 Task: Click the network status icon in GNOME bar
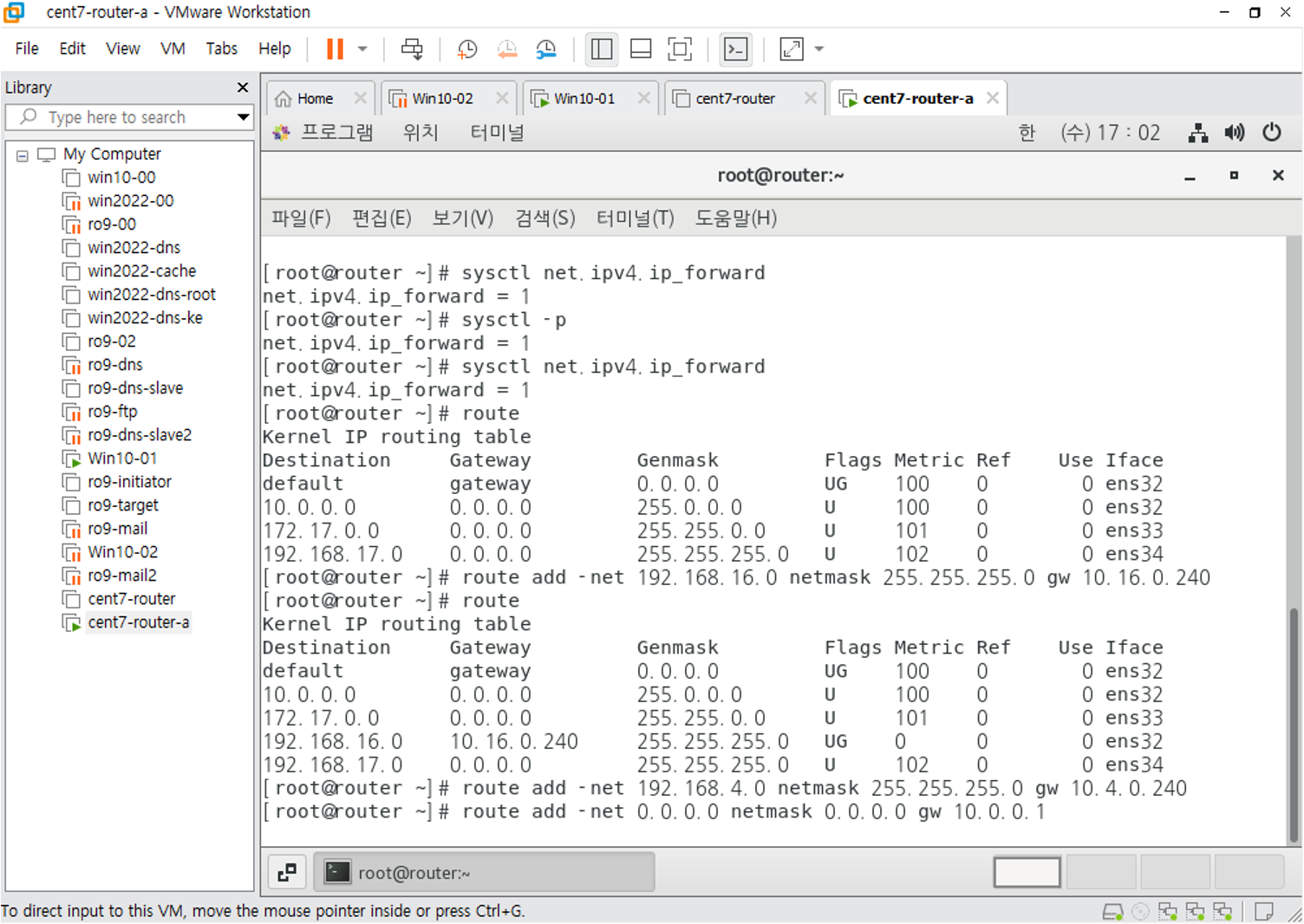click(1198, 133)
